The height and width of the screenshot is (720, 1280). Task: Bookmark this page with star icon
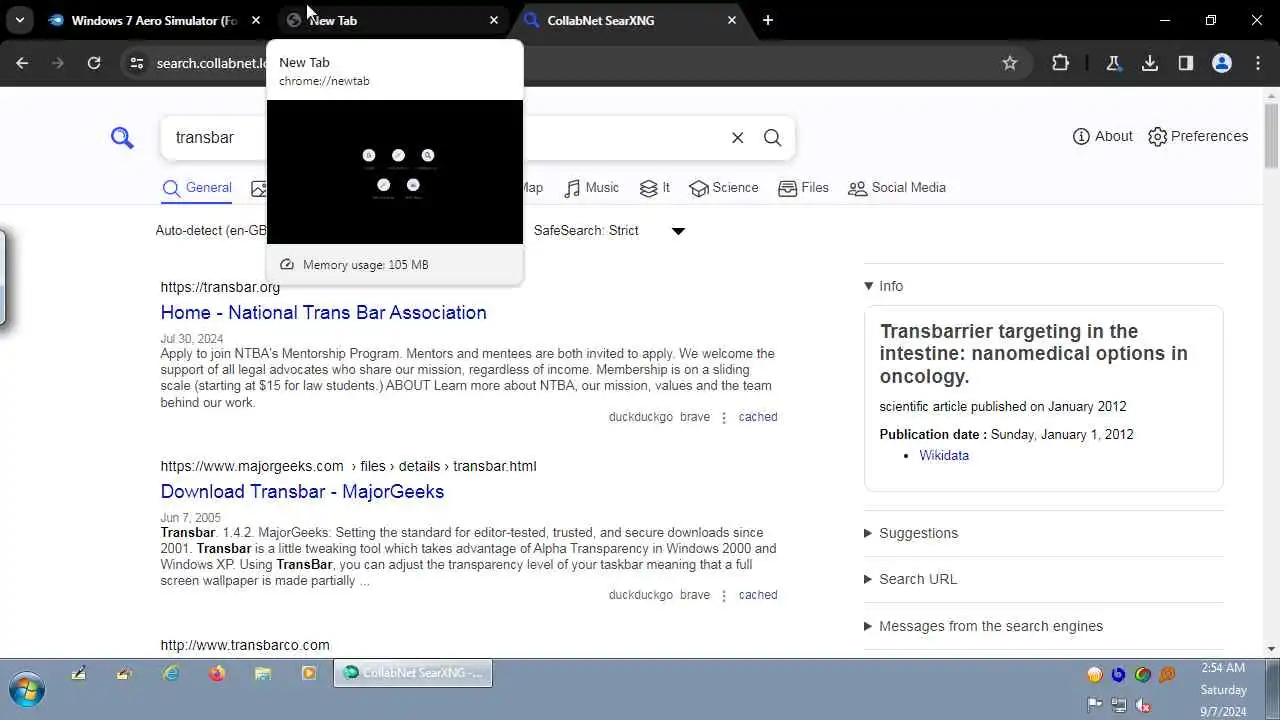[1010, 63]
